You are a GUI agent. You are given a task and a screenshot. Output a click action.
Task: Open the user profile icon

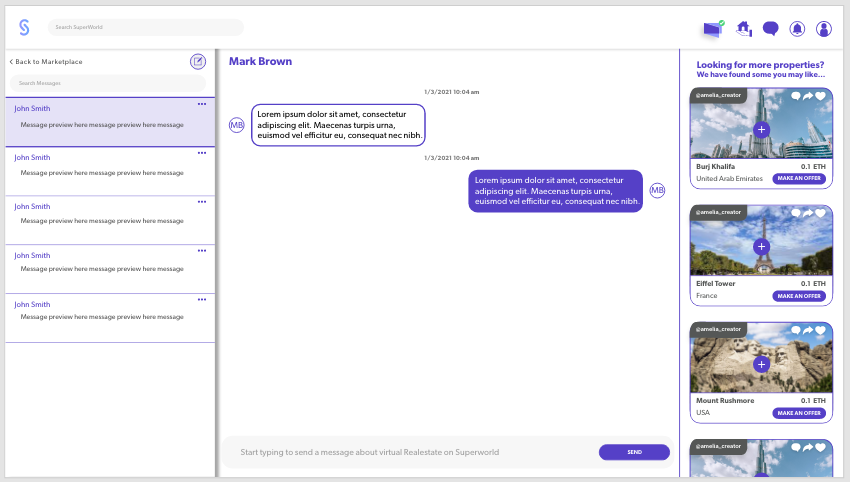(823, 28)
